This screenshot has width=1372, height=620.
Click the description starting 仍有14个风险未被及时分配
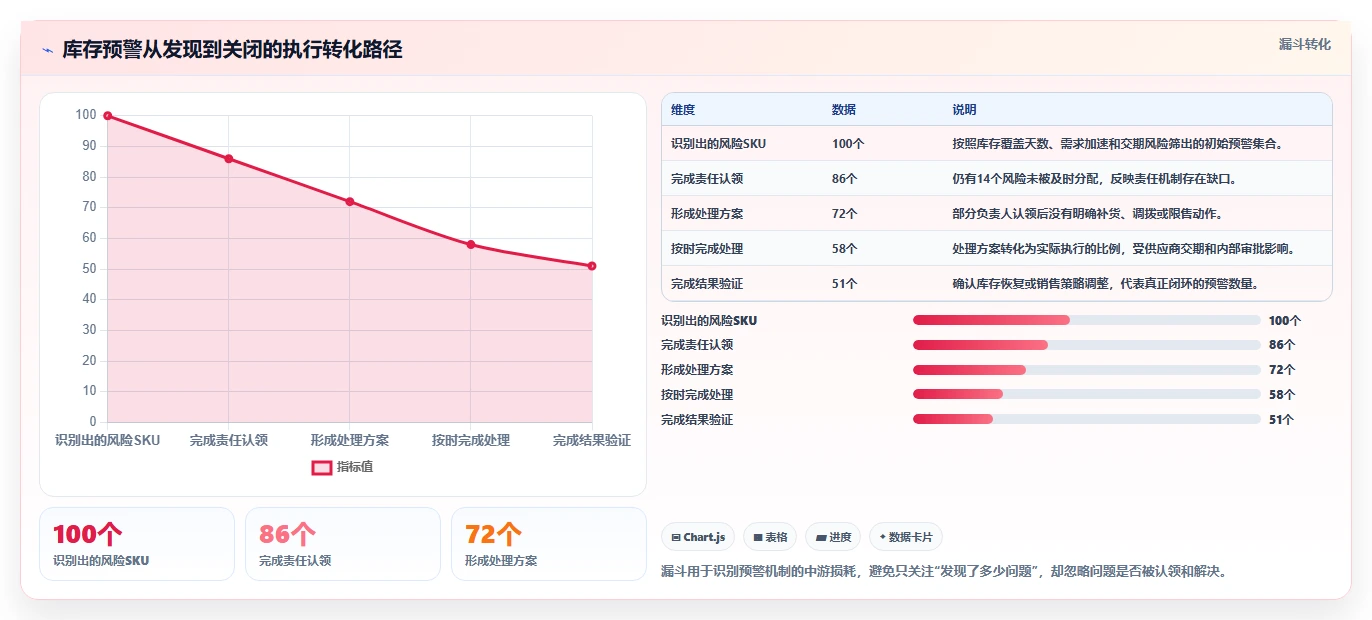coord(1094,179)
